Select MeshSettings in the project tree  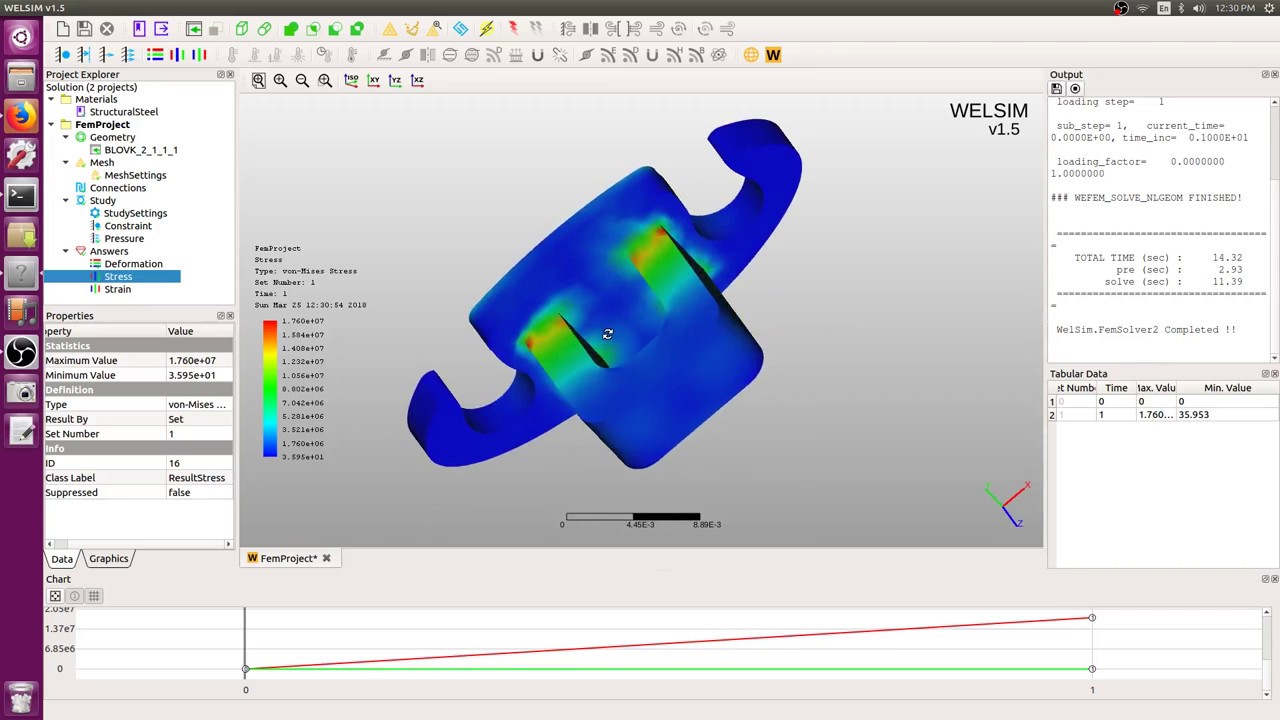click(135, 175)
